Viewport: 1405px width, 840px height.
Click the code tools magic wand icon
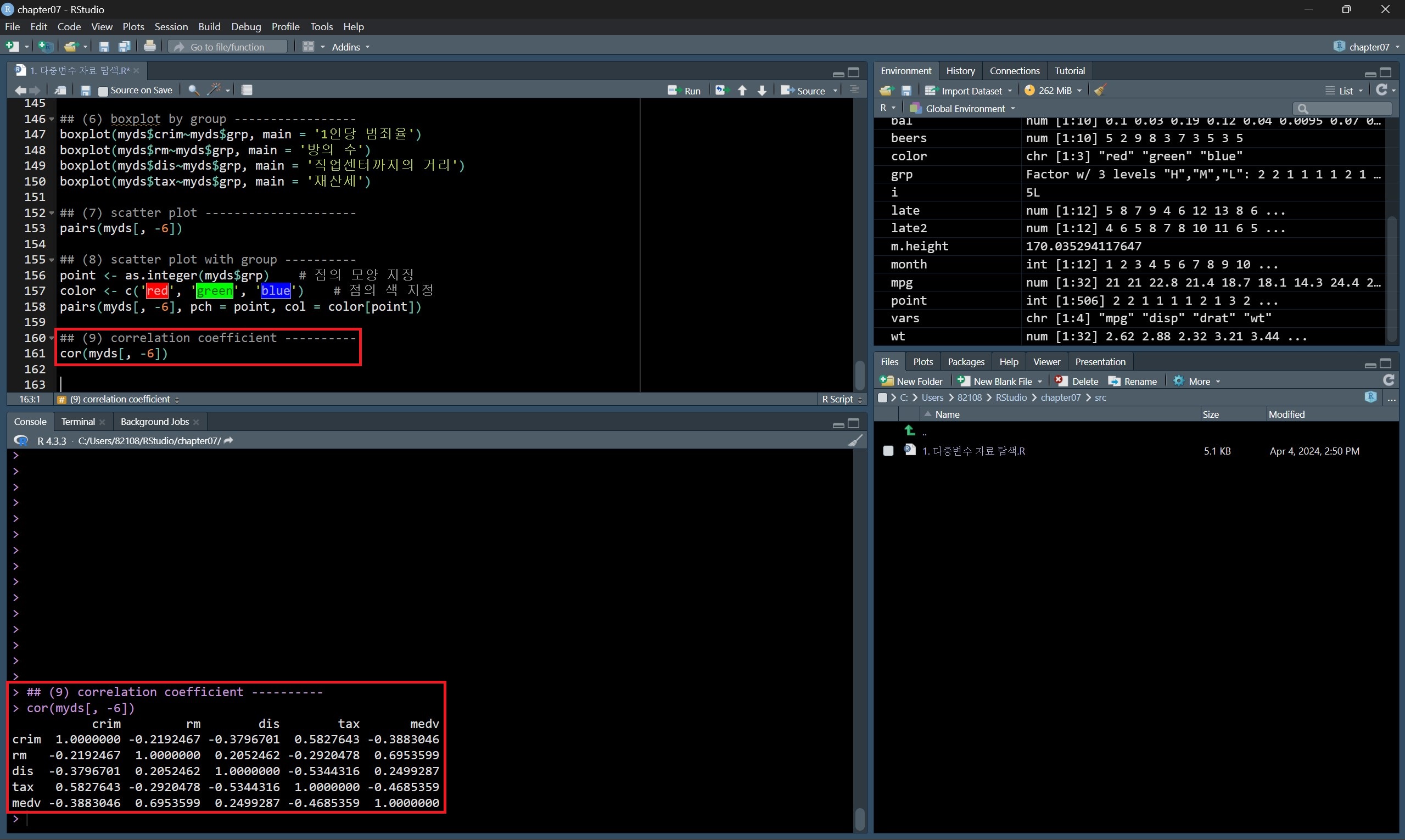coord(215,90)
